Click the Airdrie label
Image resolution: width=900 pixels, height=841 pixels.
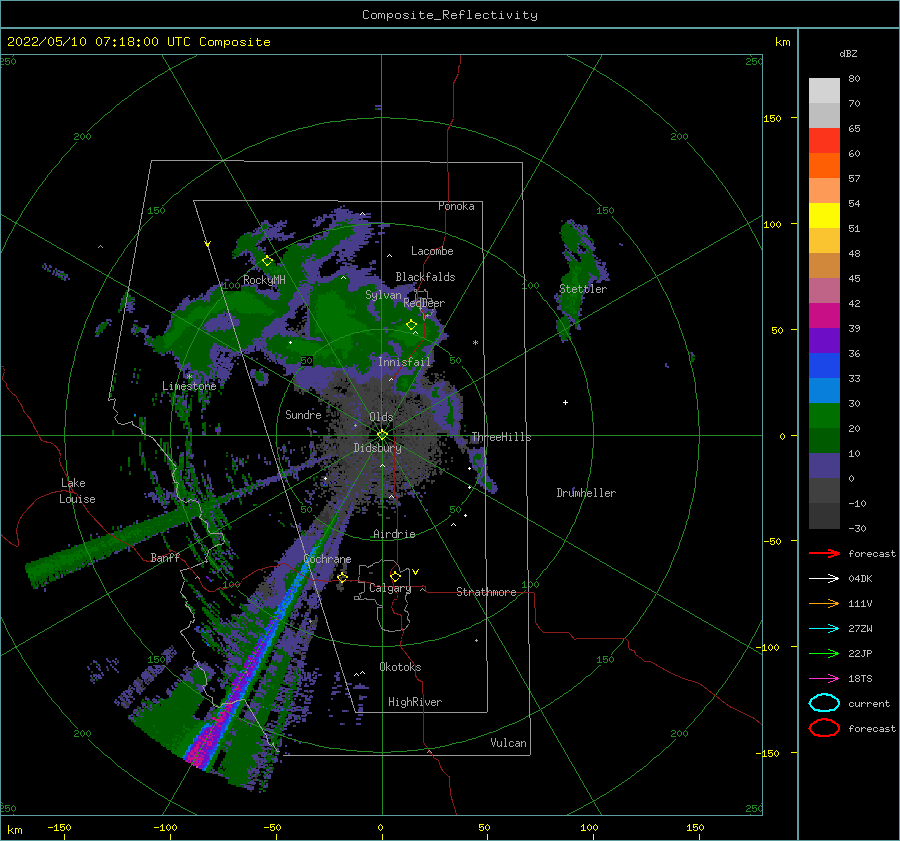pyautogui.click(x=394, y=534)
